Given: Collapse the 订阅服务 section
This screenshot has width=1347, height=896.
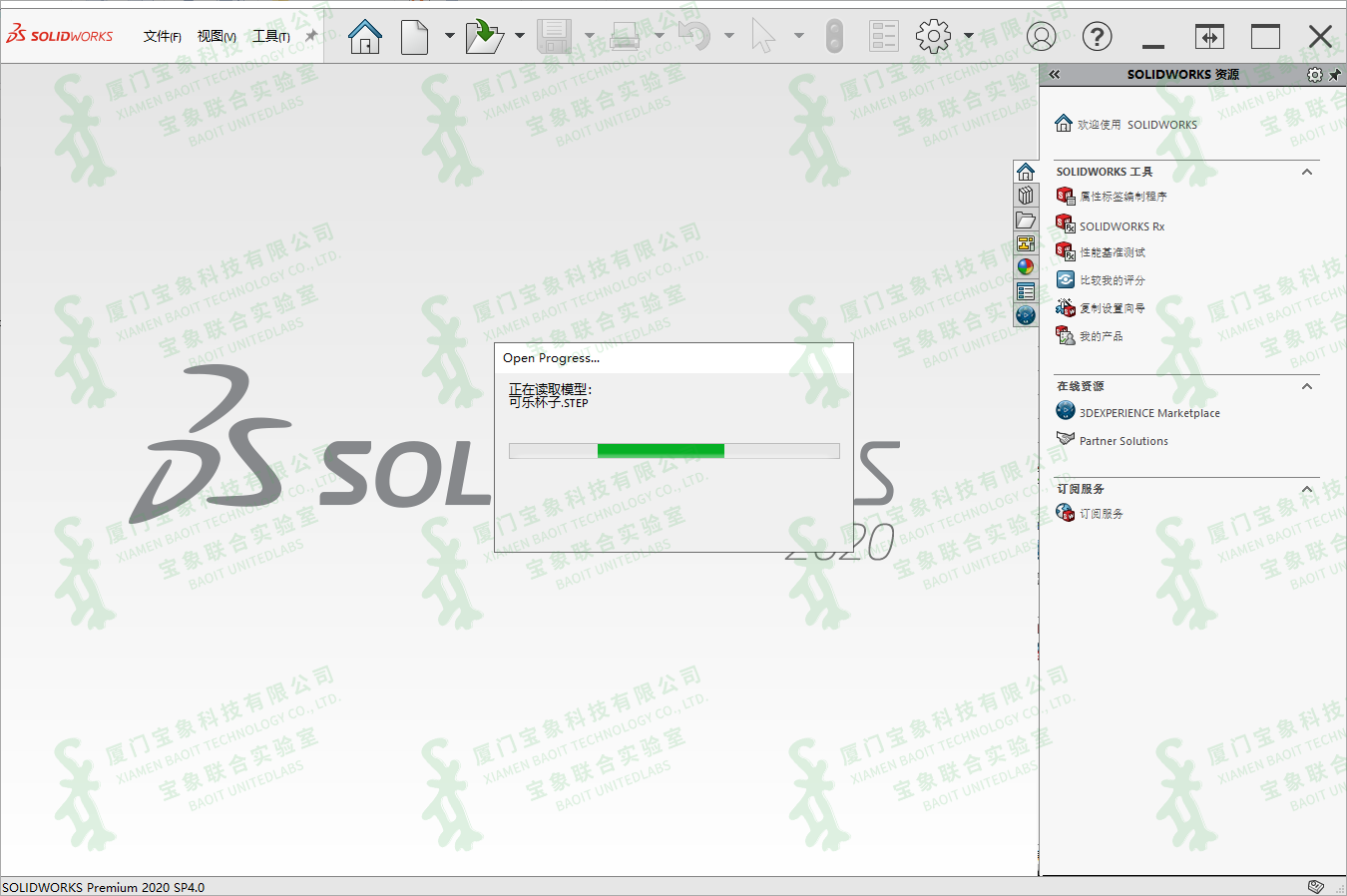Looking at the screenshot, I should coord(1307,489).
